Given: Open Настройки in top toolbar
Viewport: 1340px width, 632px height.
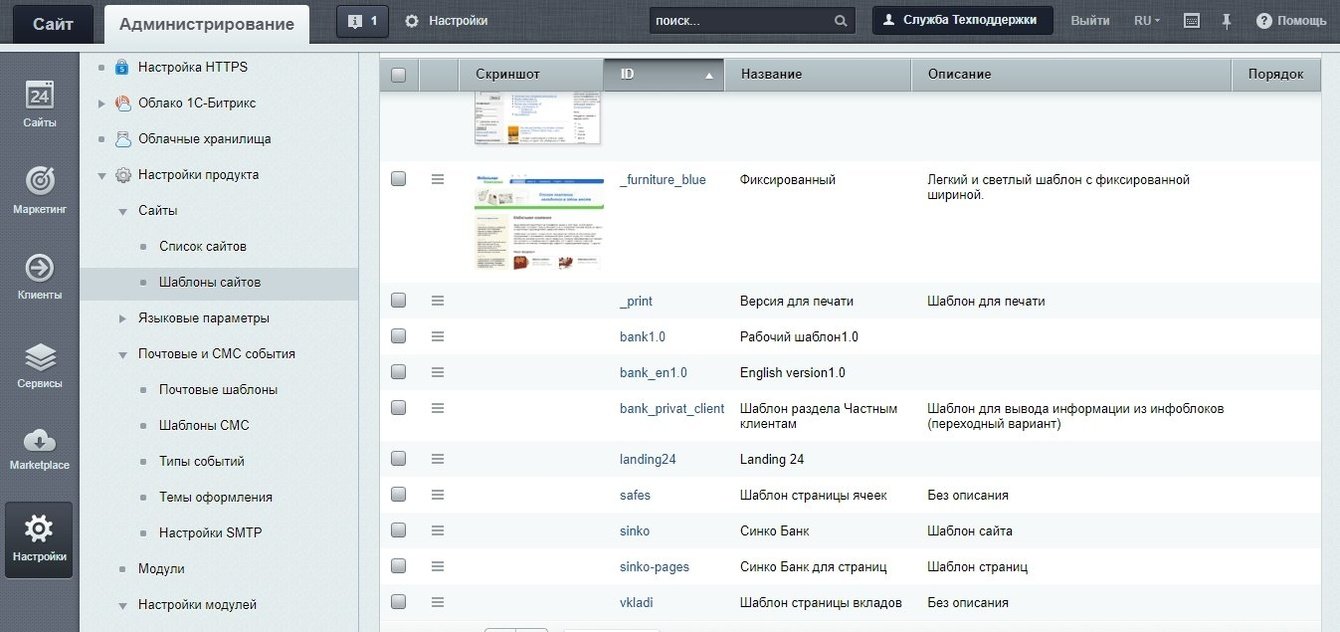Looking at the screenshot, I should [446, 21].
